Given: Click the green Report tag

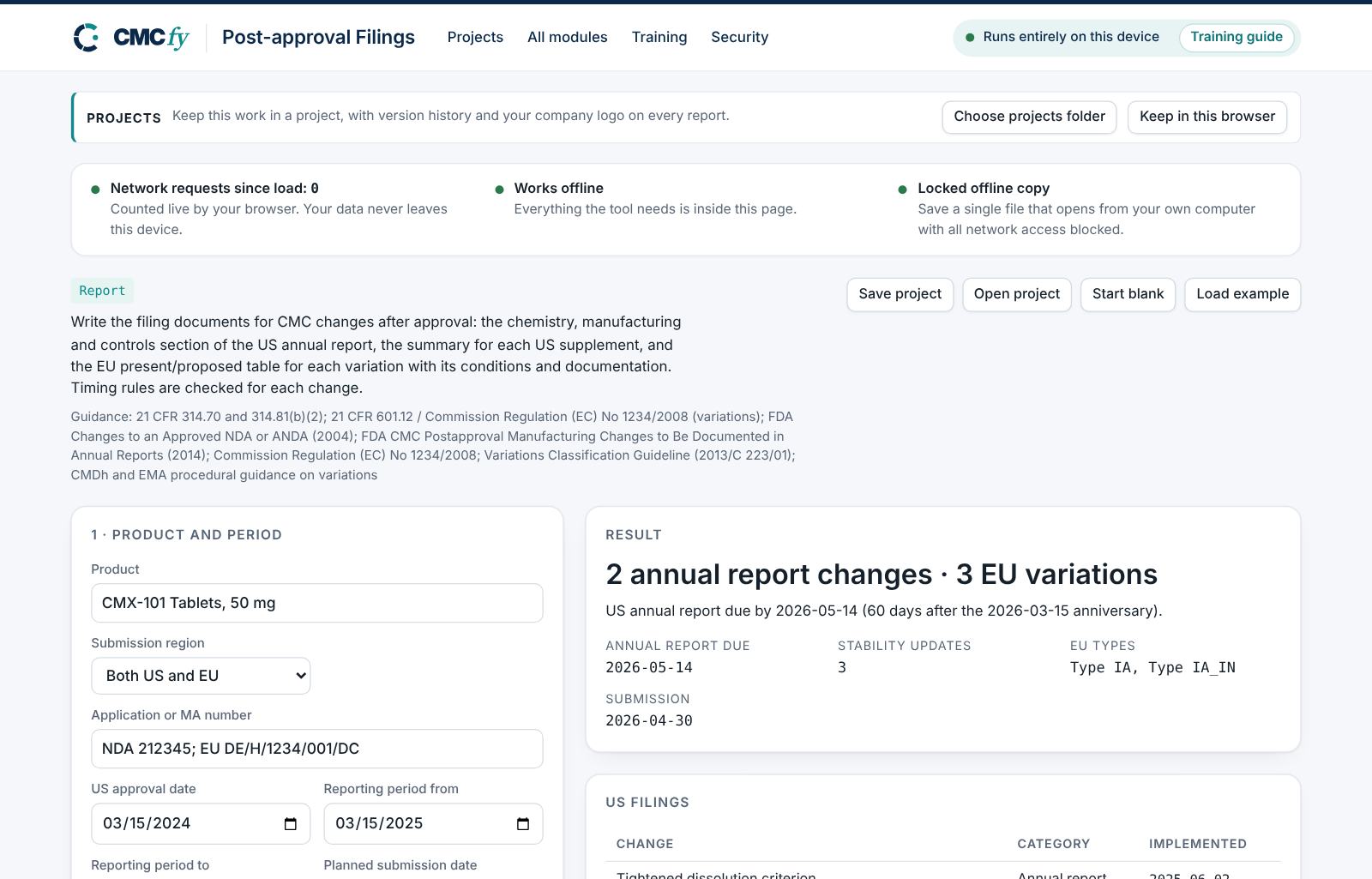Looking at the screenshot, I should [x=102, y=291].
